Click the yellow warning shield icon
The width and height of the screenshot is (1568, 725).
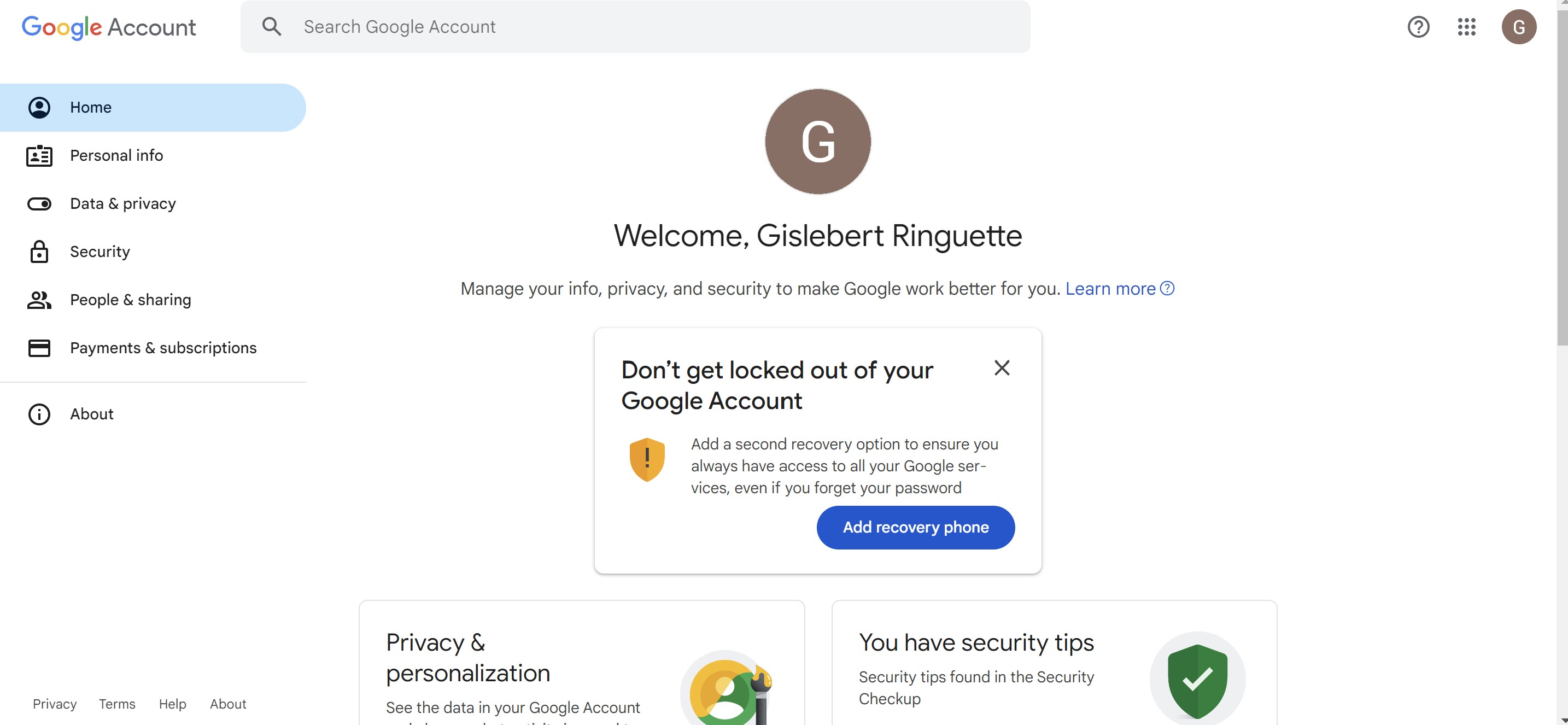(646, 460)
